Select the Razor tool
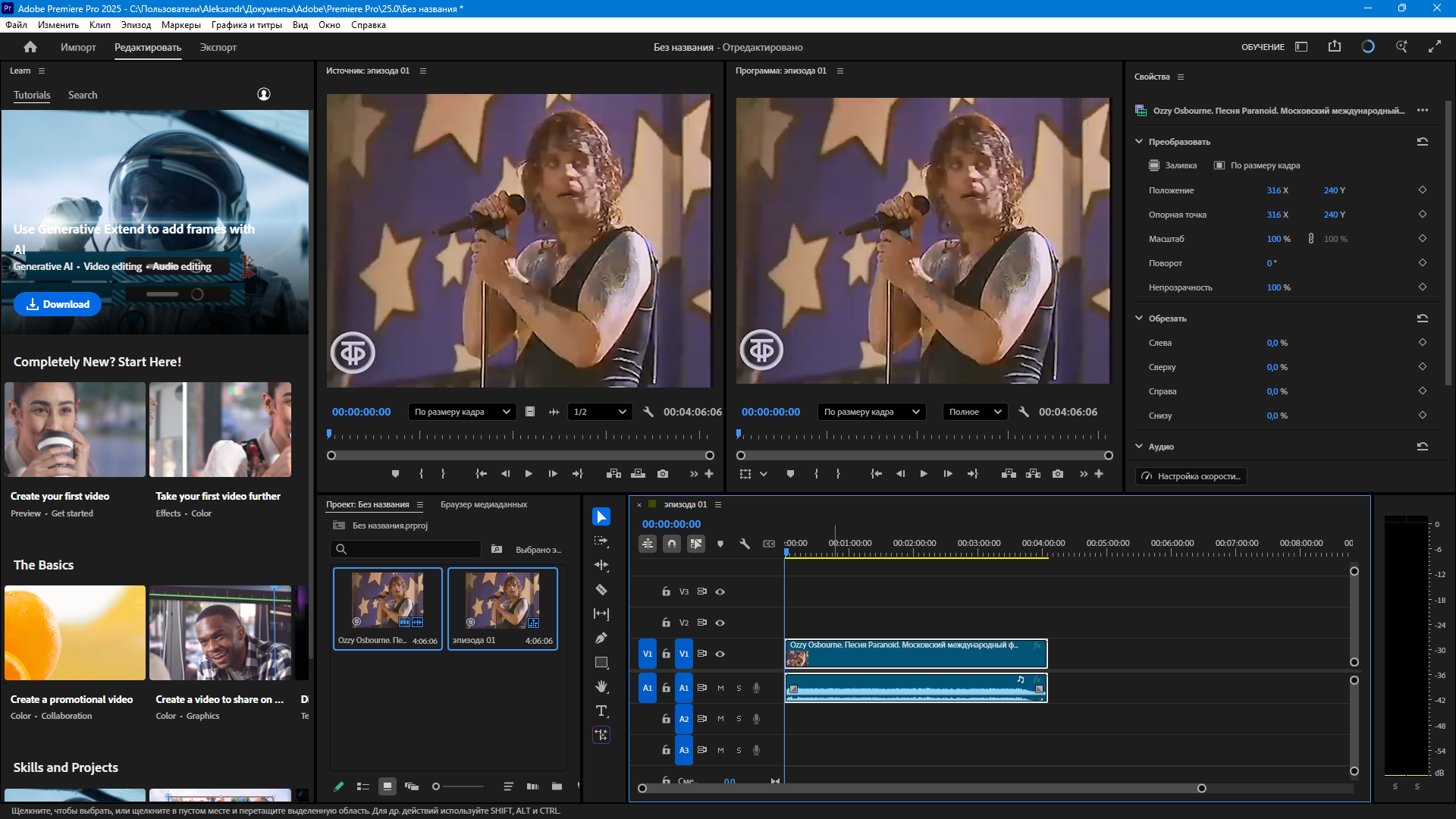The image size is (1456, 819). [x=601, y=589]
